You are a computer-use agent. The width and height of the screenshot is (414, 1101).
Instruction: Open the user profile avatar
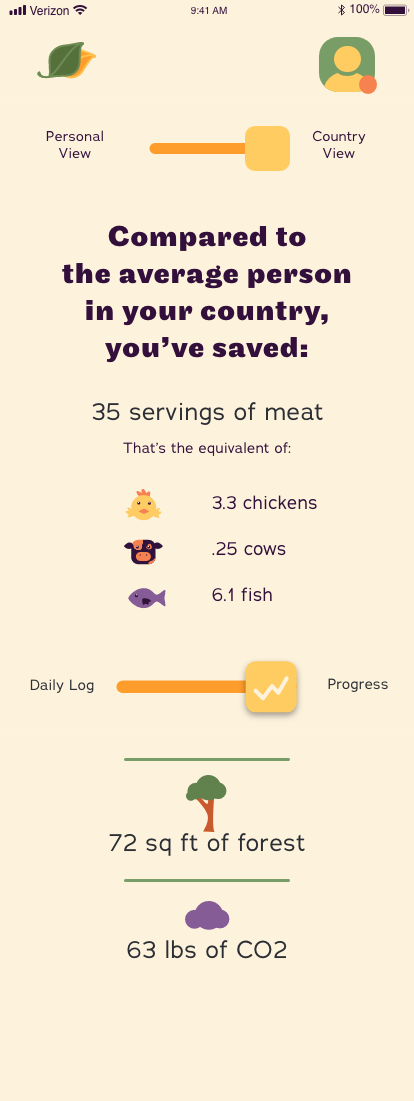(x=347, y=65)
